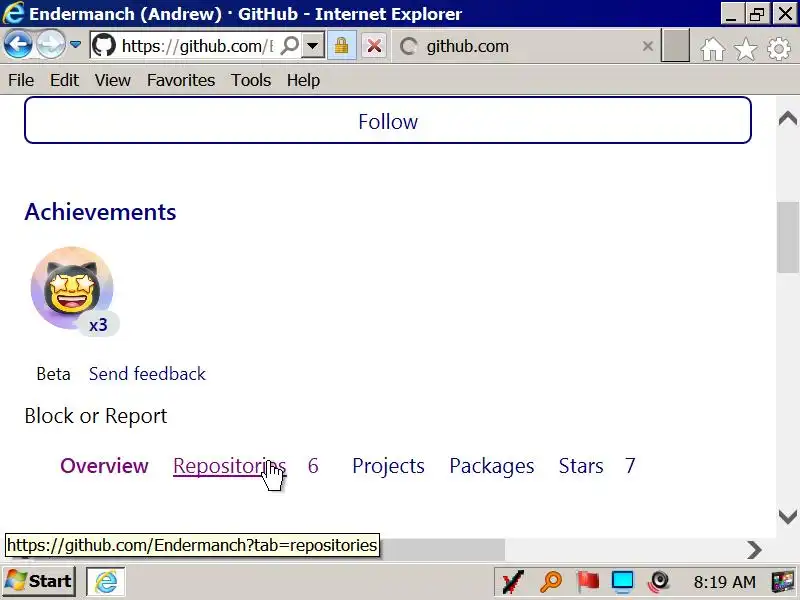The height and width of the screenshot is (600, 800).
Task: Open the Starstruck achievement badge
Action: (72, 288)
